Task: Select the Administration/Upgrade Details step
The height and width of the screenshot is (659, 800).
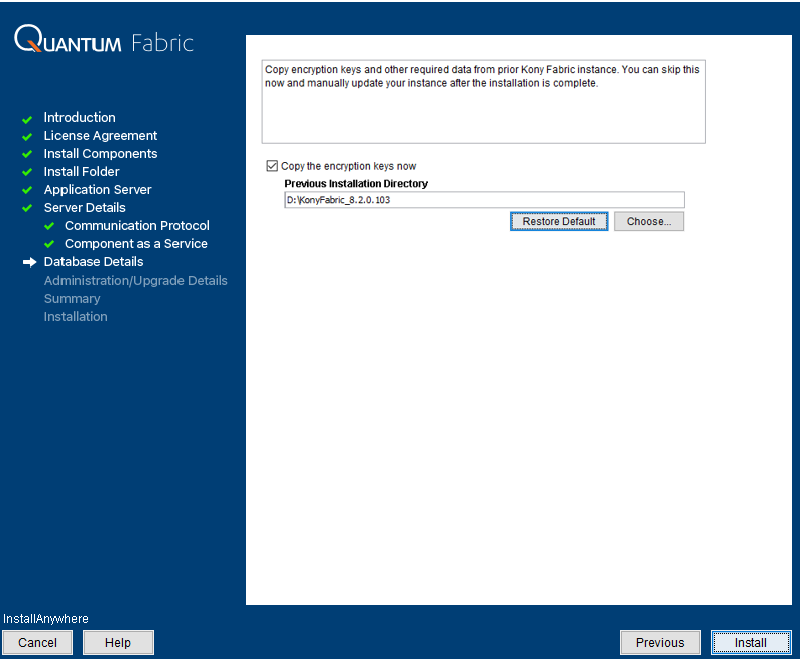Action: [x=136, y=281]
